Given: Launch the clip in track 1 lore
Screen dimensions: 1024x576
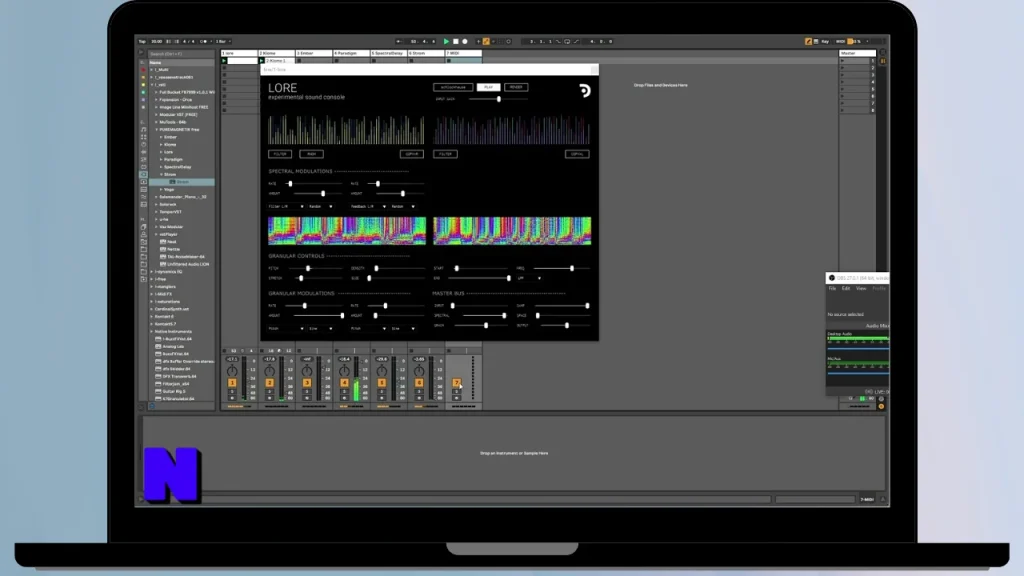Looking at the screenshot, I should click(x=224, y=61).
